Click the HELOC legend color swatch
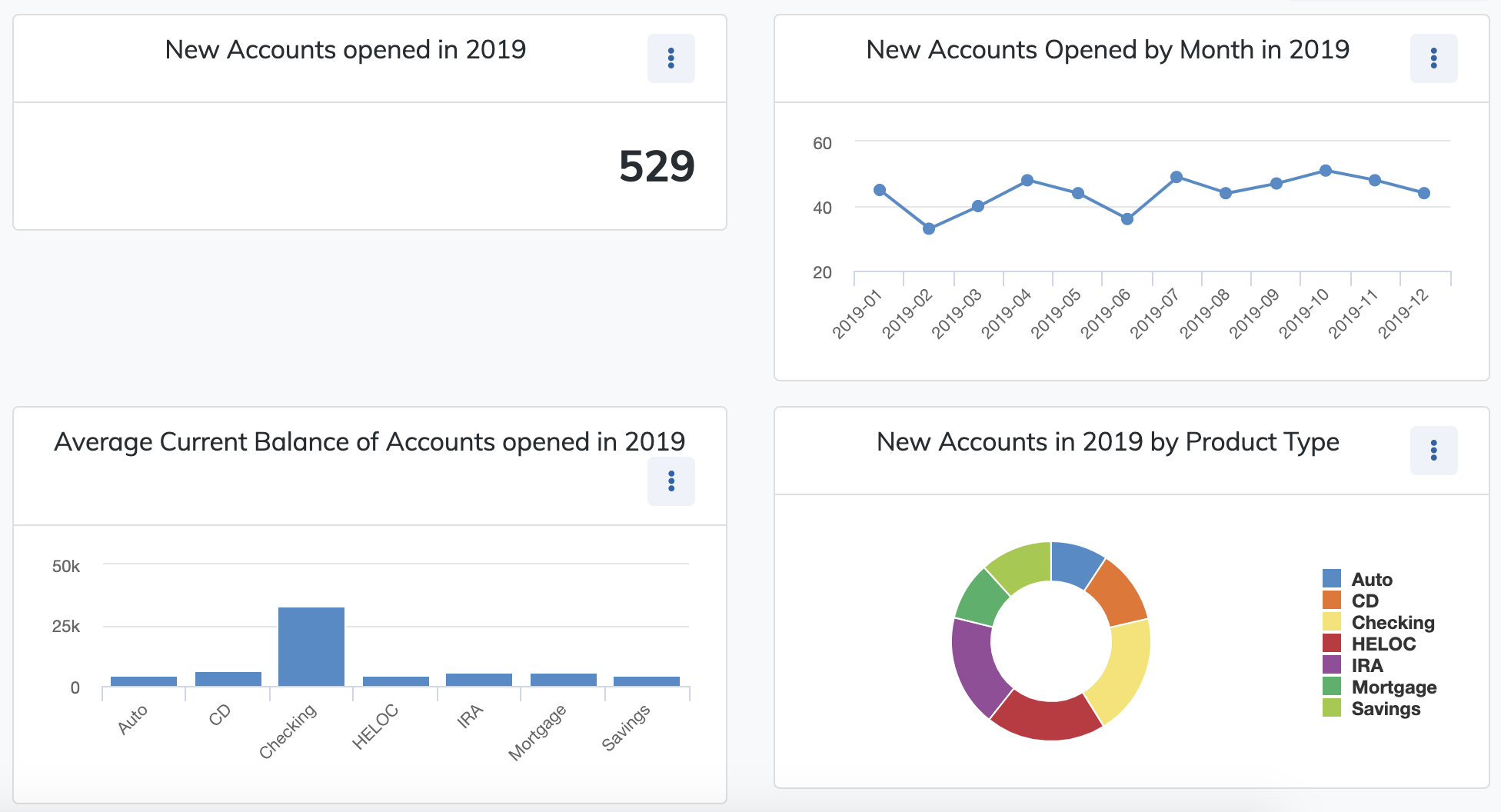Screen dimensions: 1501x812 (1332, 643)
